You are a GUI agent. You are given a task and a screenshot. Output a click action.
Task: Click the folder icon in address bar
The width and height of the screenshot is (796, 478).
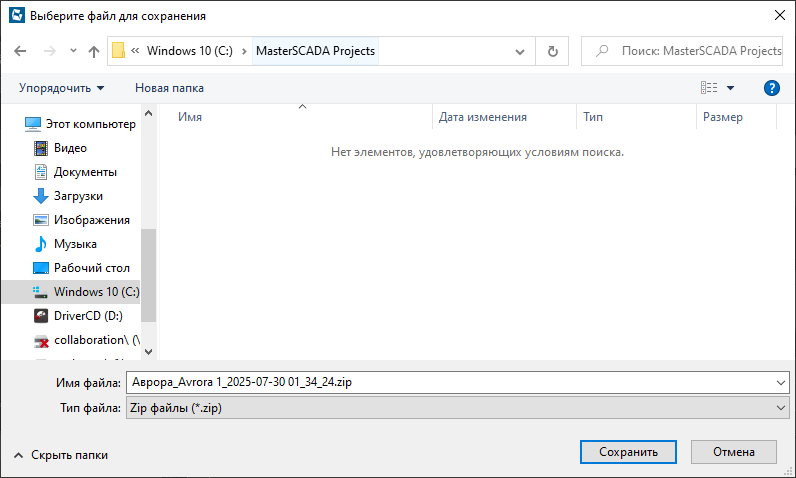tap(118, 51)
